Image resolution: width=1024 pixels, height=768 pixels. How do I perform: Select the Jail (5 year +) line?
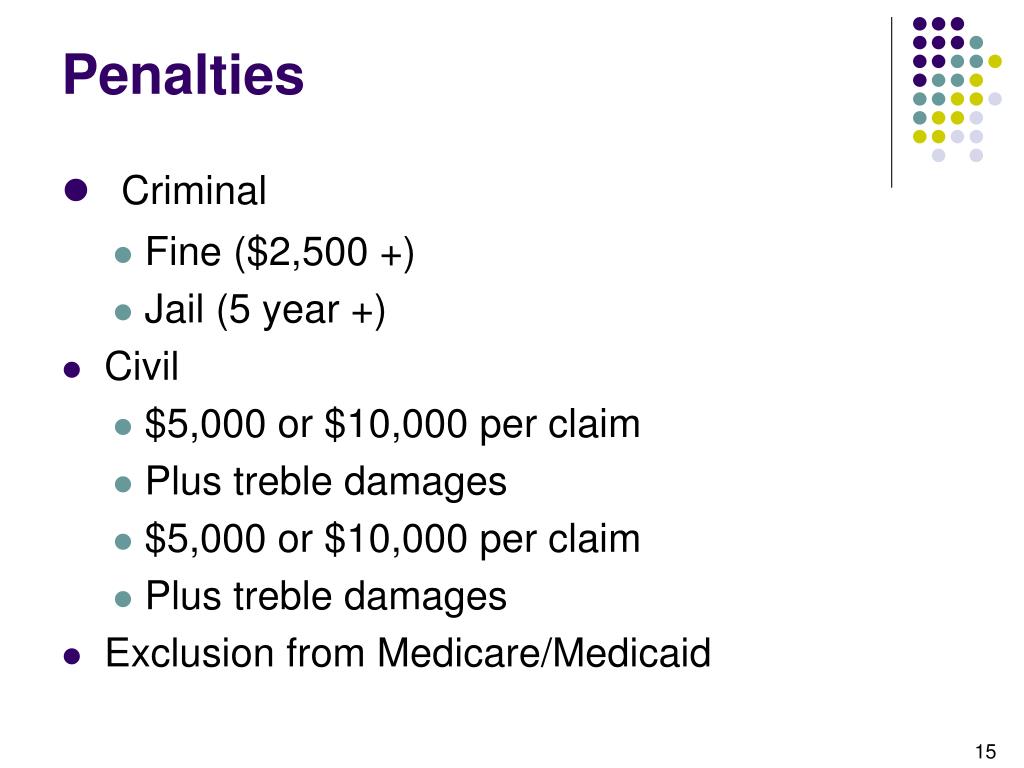click(x=265, y=310)
